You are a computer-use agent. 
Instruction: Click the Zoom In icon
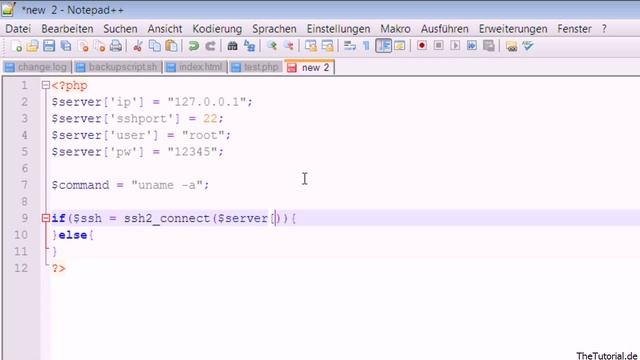(272, 46)
